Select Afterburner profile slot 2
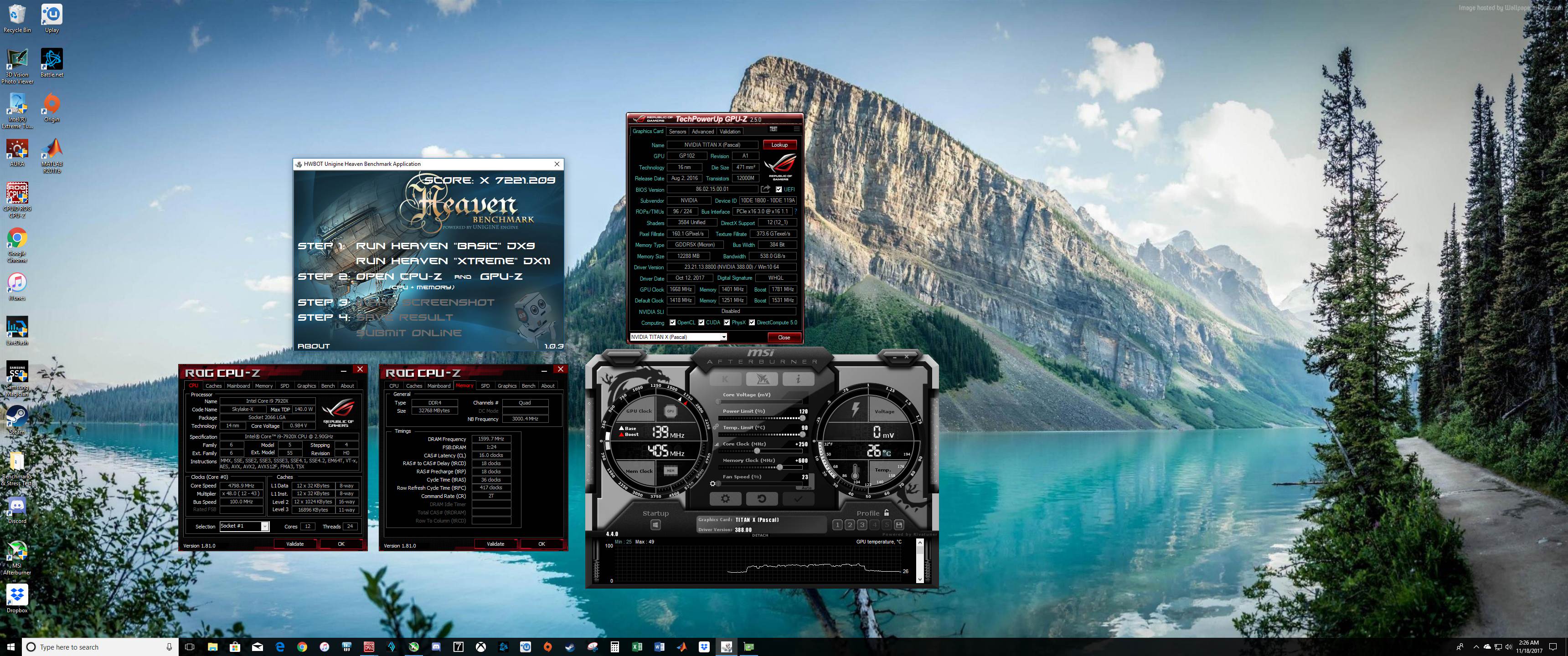1568x656 pixels. pos(850,524)
